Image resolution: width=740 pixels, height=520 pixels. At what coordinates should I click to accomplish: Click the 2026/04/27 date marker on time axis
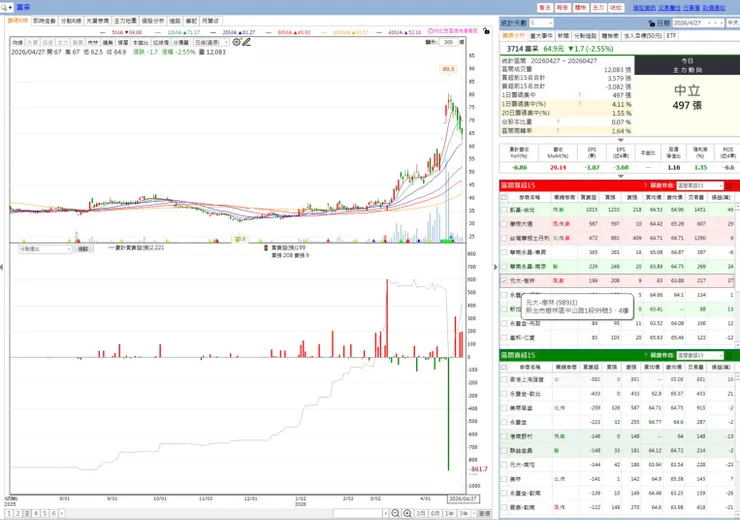[x=463, y=499]
